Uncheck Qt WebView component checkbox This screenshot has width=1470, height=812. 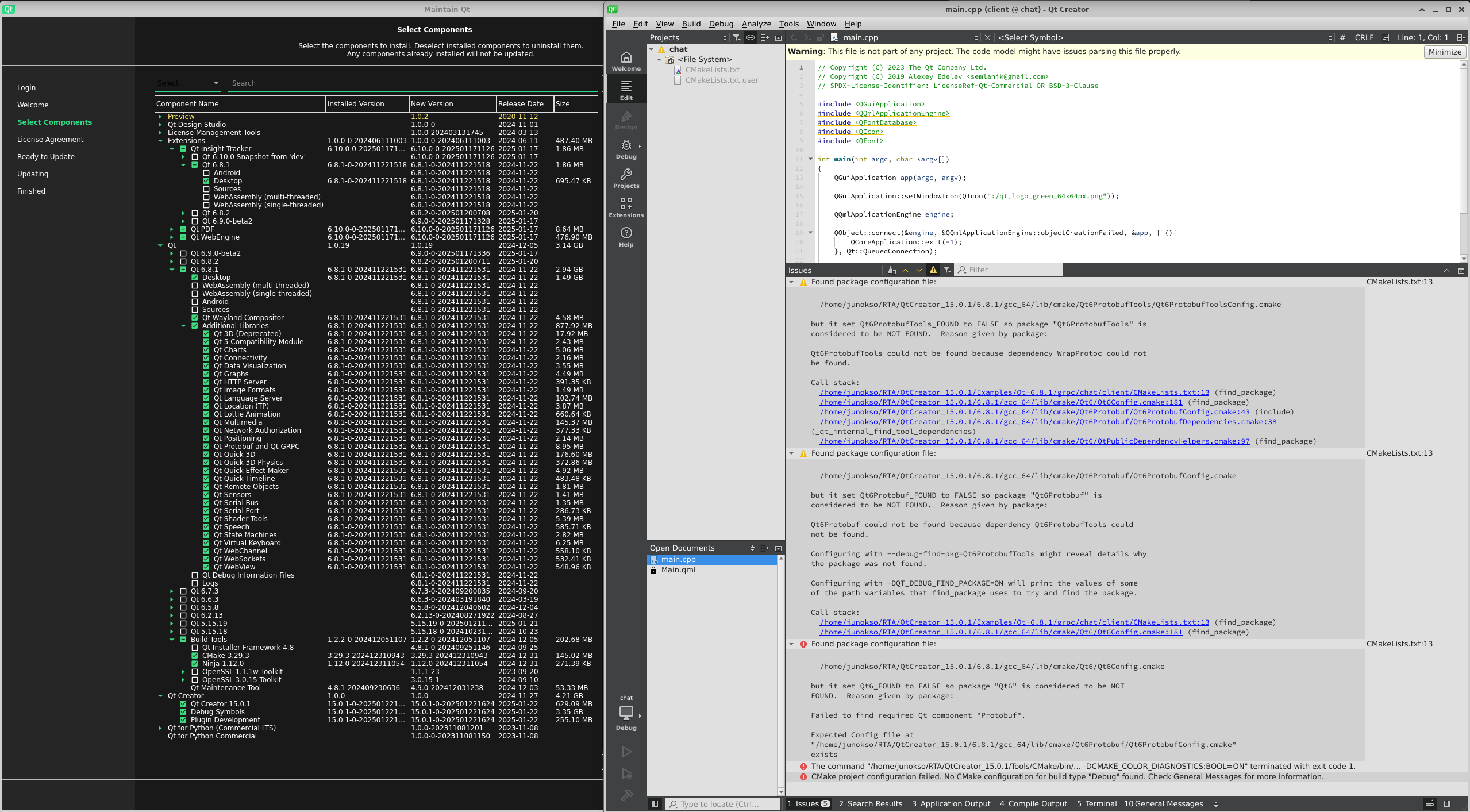tap(206, 567)
